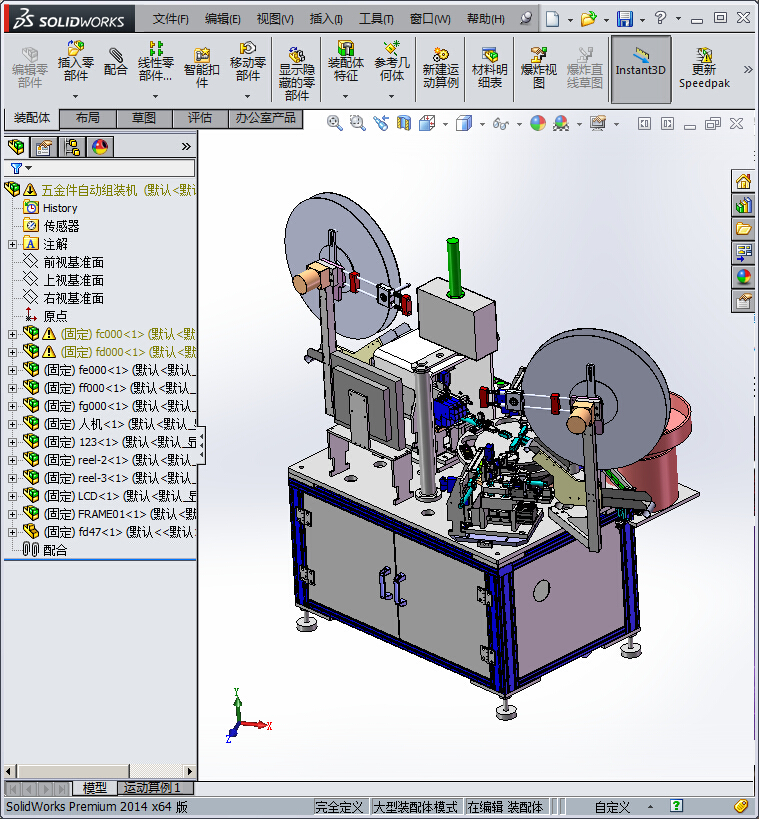Toggle Instant3D button
759x819 pixels.
pos(640,69)
